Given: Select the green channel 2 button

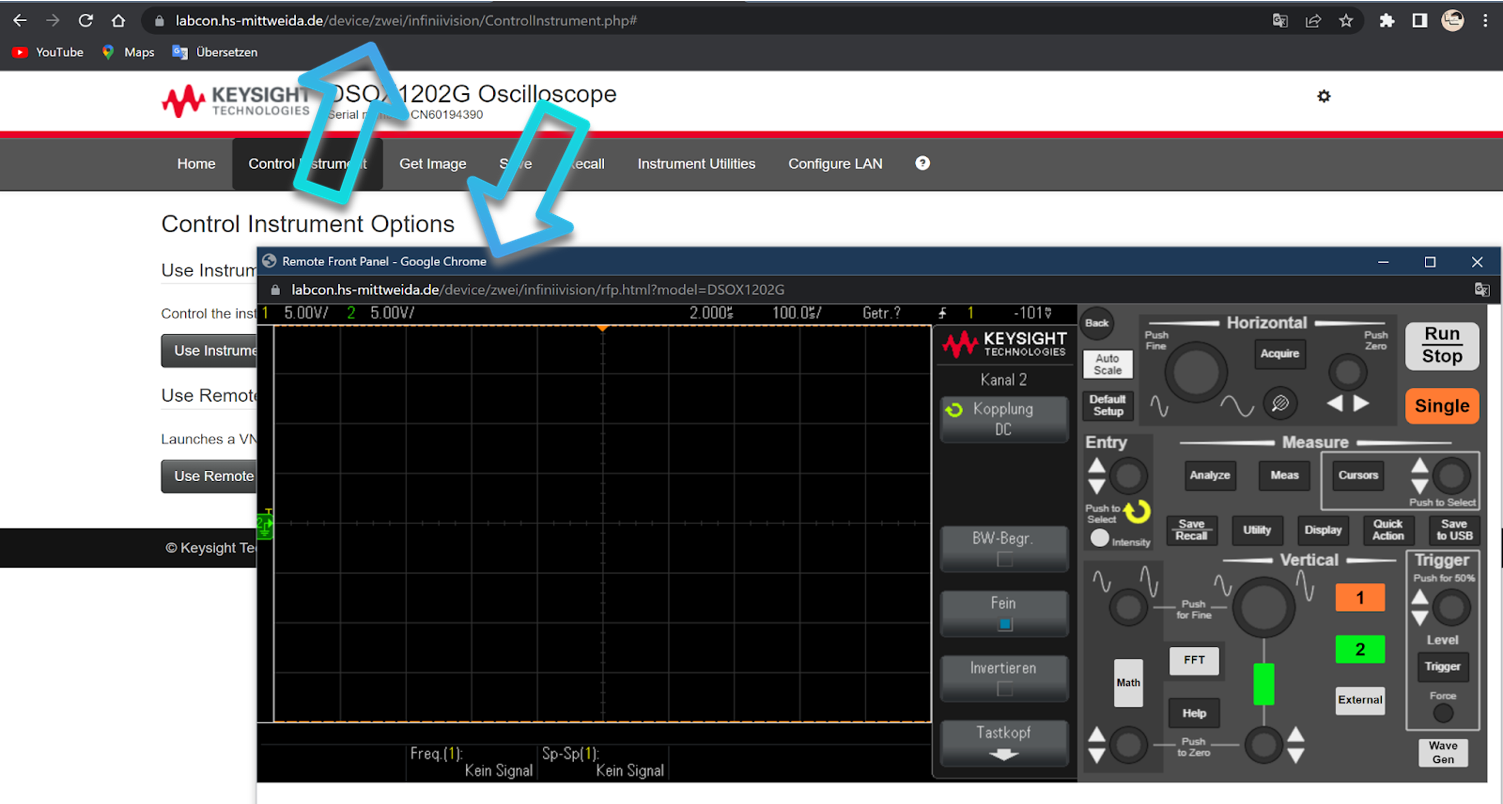Looking at the screenshot, I should (x=1359, y=649).
